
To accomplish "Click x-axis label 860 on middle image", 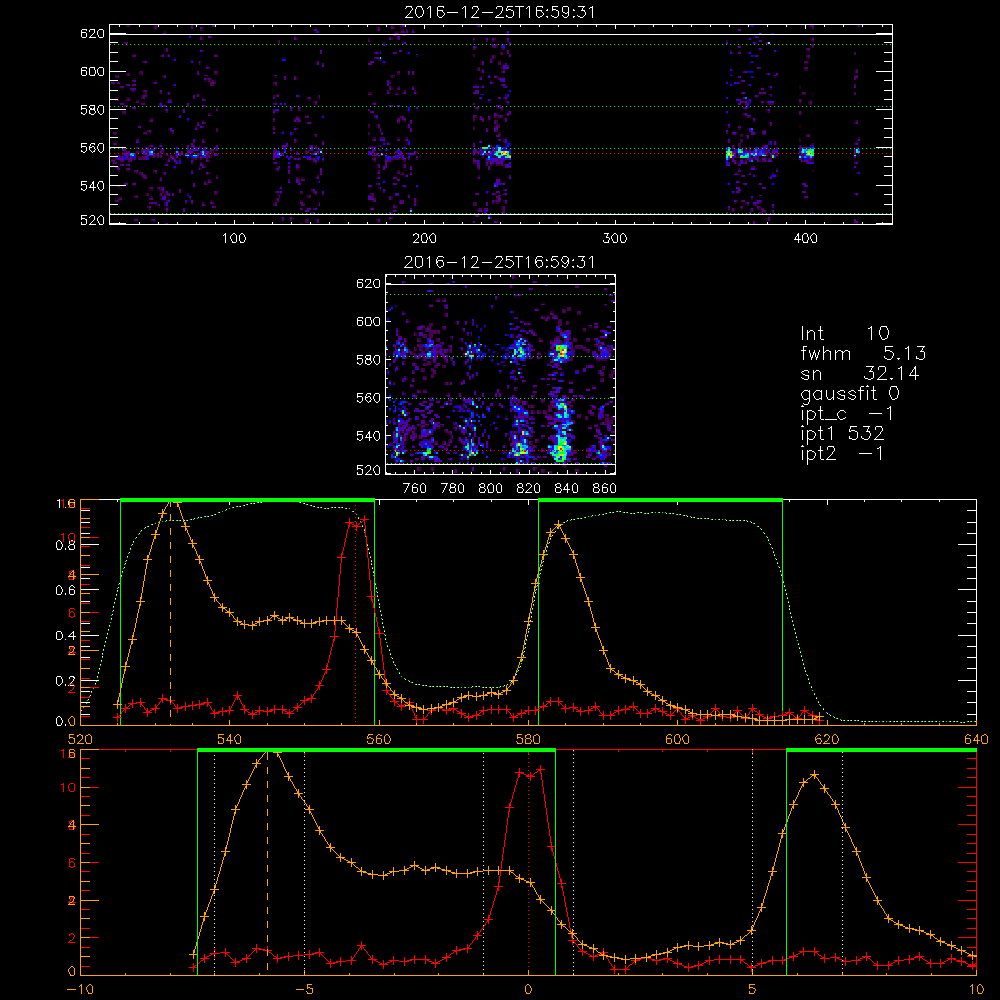I will coord(605,489).
